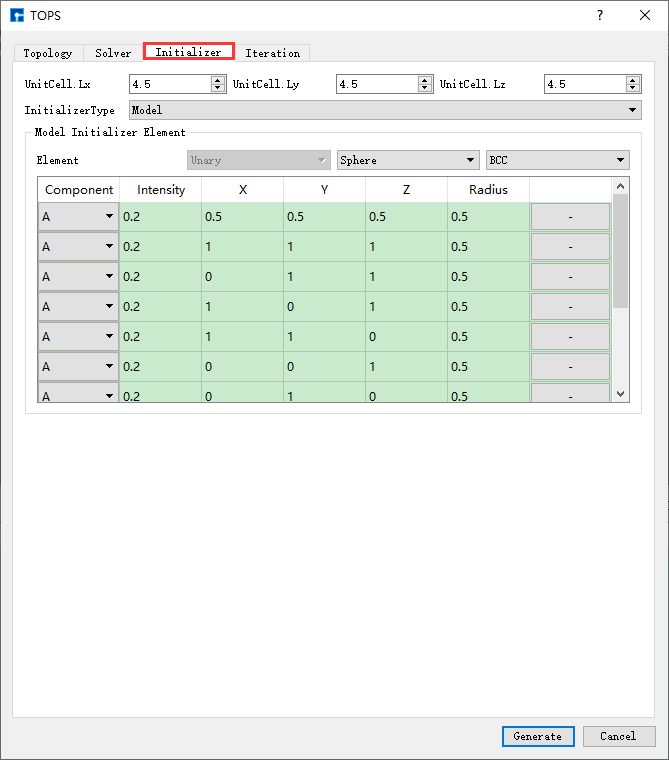Open the Sphere shape dropdown

pyautogui.click(x=408, y=160)
